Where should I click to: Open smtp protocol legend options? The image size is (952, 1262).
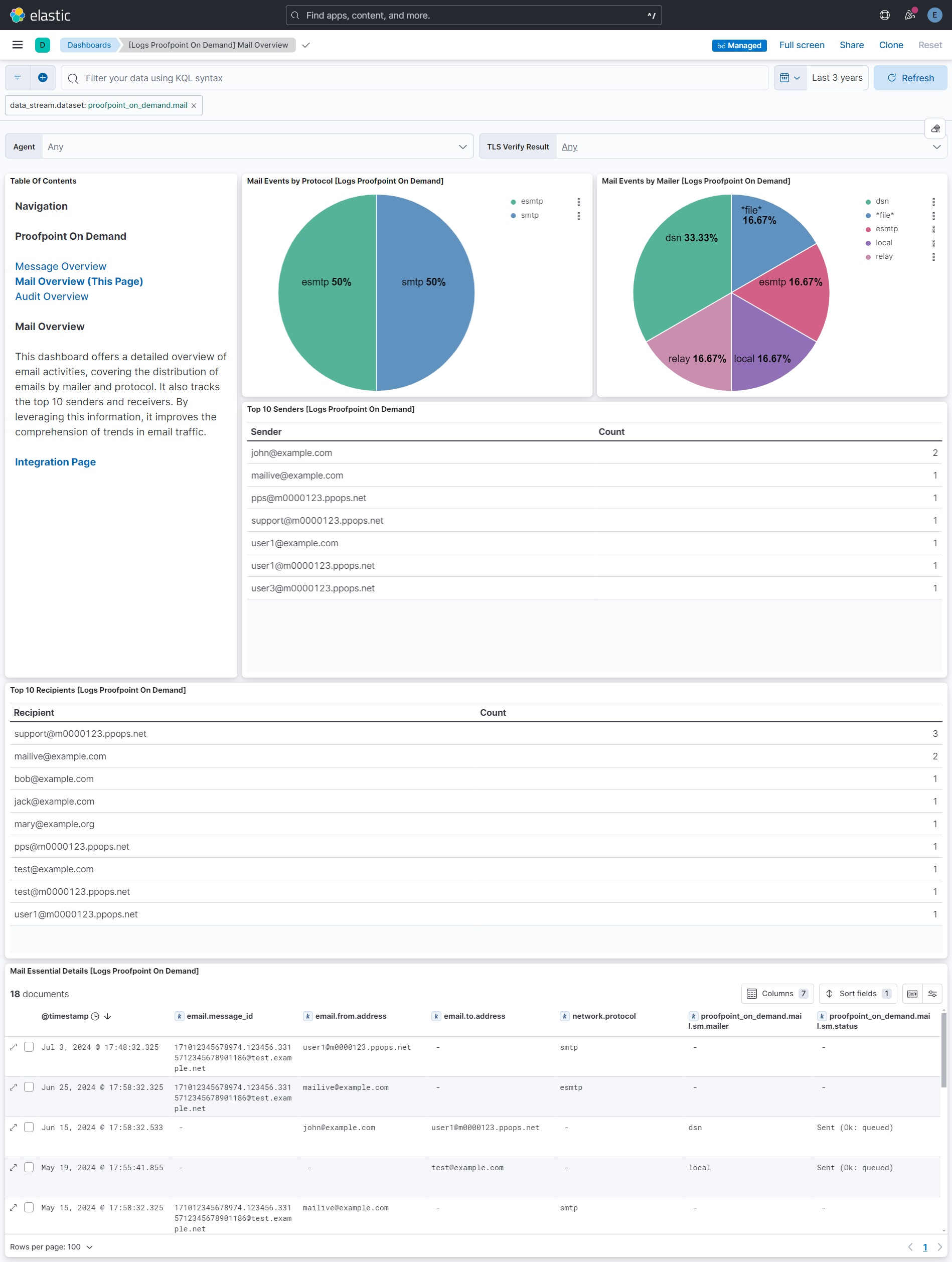pyautogui.click(x=578, y=216)
